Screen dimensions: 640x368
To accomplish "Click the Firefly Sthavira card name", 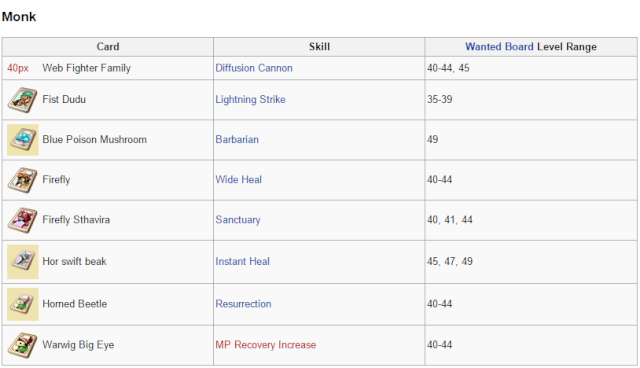I will pos(76,220).
